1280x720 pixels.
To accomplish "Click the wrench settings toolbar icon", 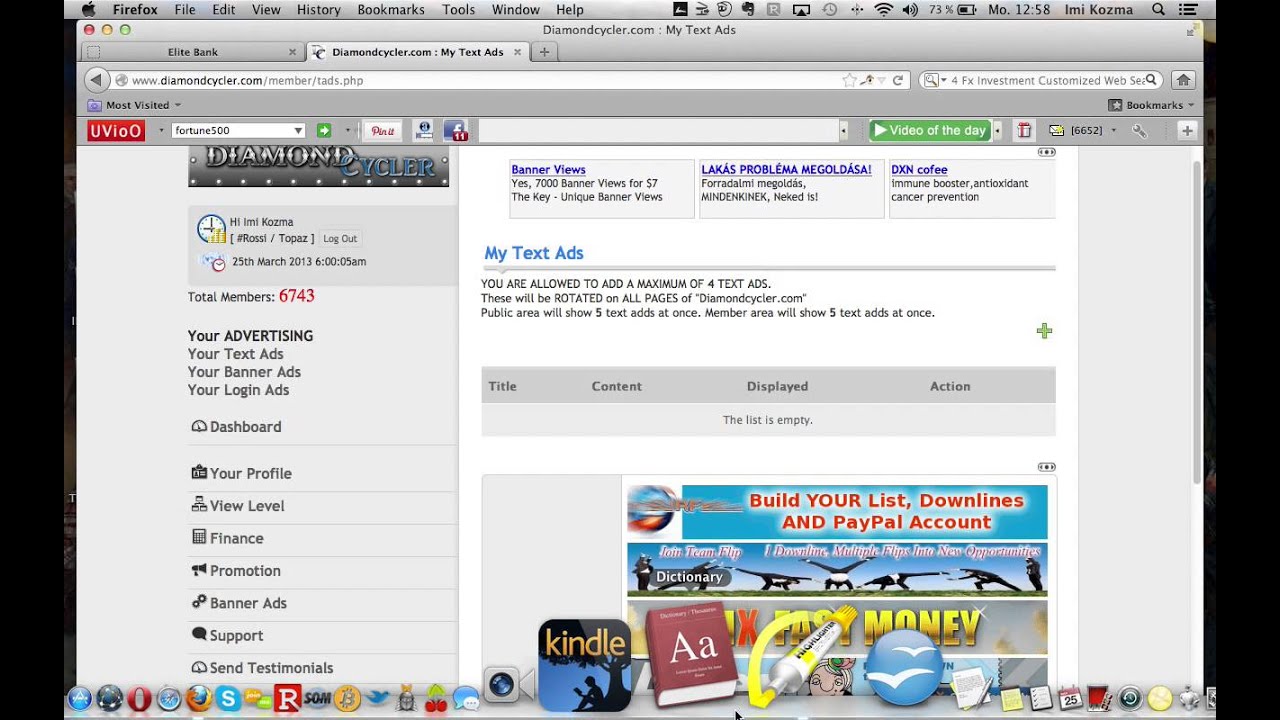I will coord(1139,130).
